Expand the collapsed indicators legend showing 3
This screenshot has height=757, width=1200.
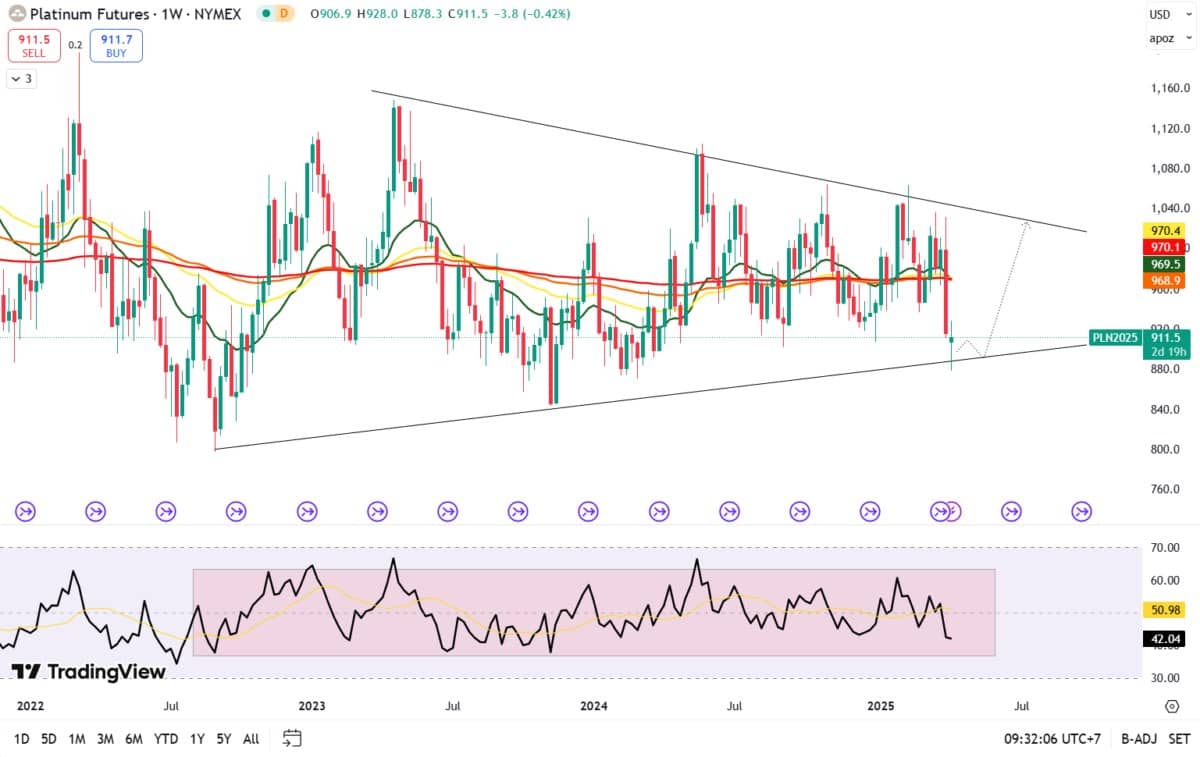21,79
